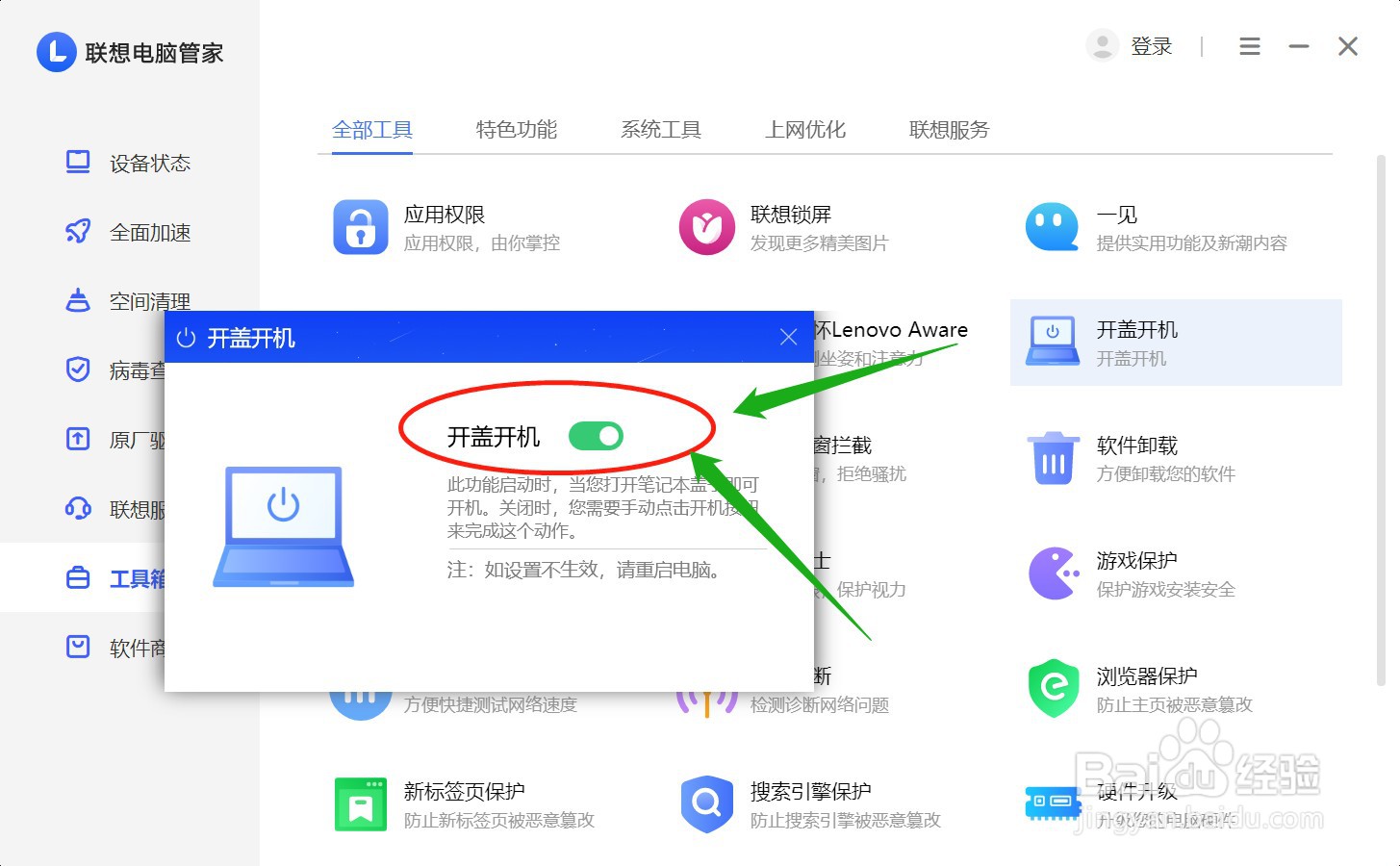Open the 搜索引擎保护 magnifier shield icon
This screenshot has width=1400, height=866.
707,803
